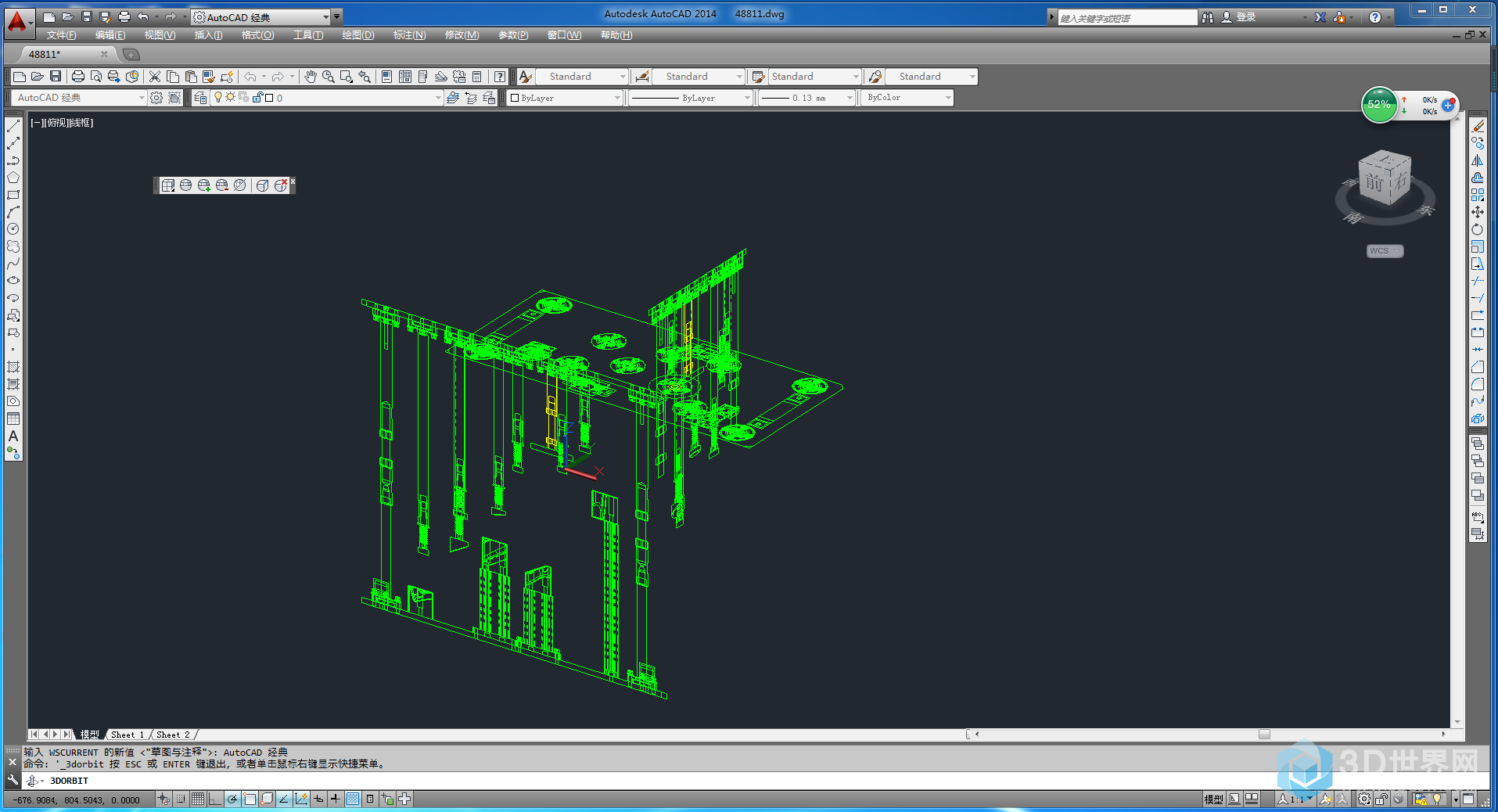Click the keyword search box in title bar
Image resolution: width=1498 pixels, height=812 pixels.
click(x=1127, y=18)
